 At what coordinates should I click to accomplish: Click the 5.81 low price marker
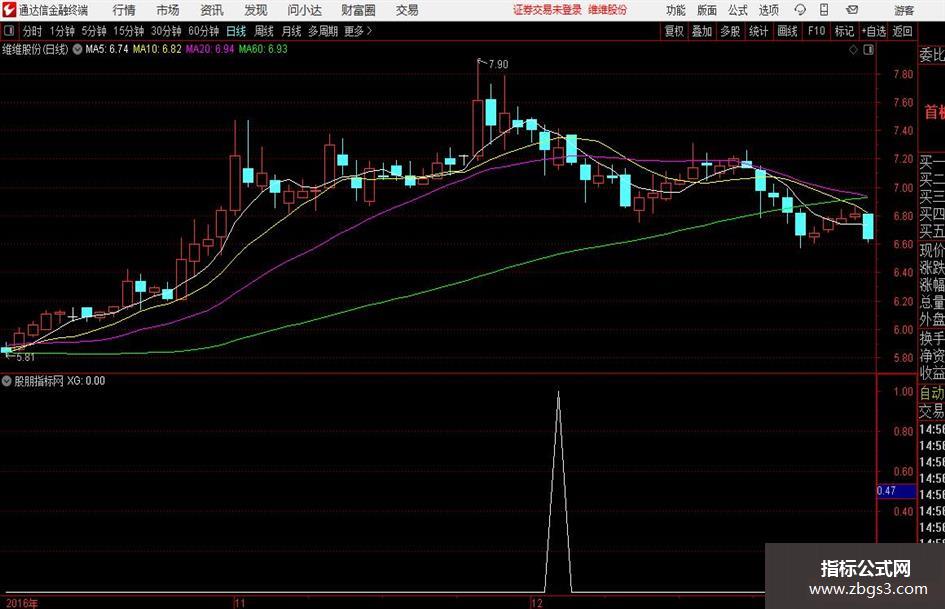(x=25, y=357)
